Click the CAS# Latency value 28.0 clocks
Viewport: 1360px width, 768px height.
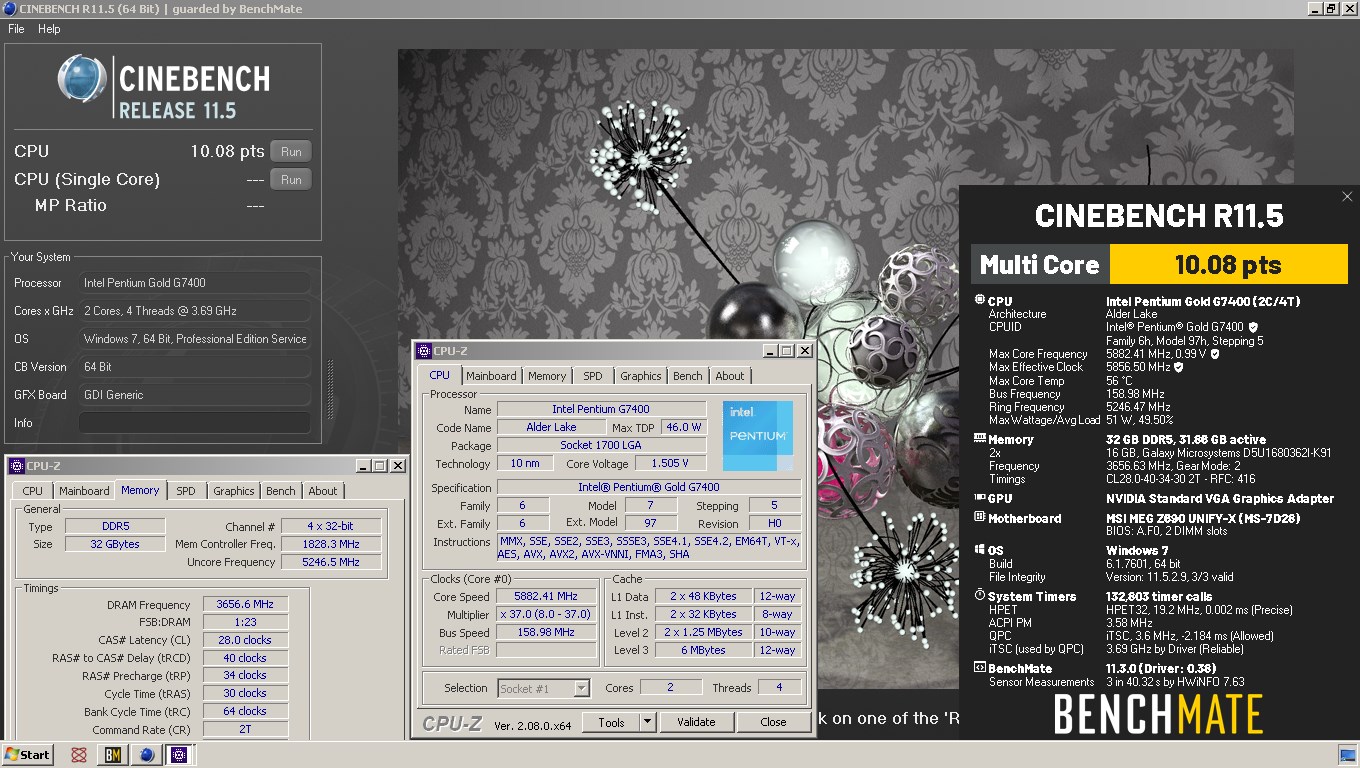pos(245,640)
